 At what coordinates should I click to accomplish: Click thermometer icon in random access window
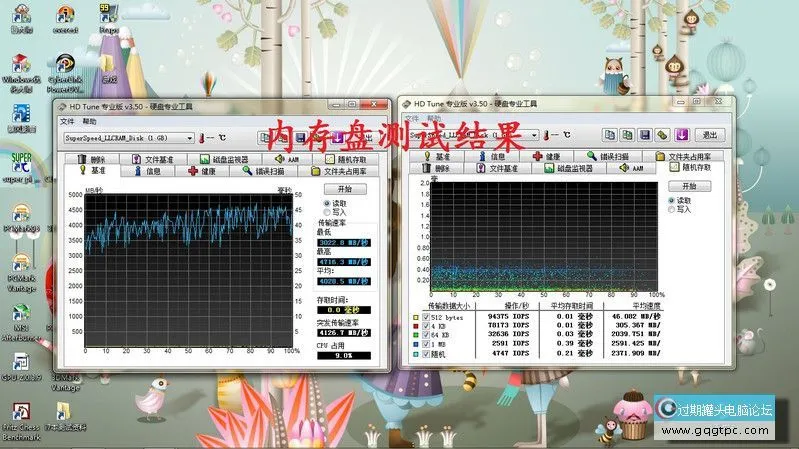point(546,135)
